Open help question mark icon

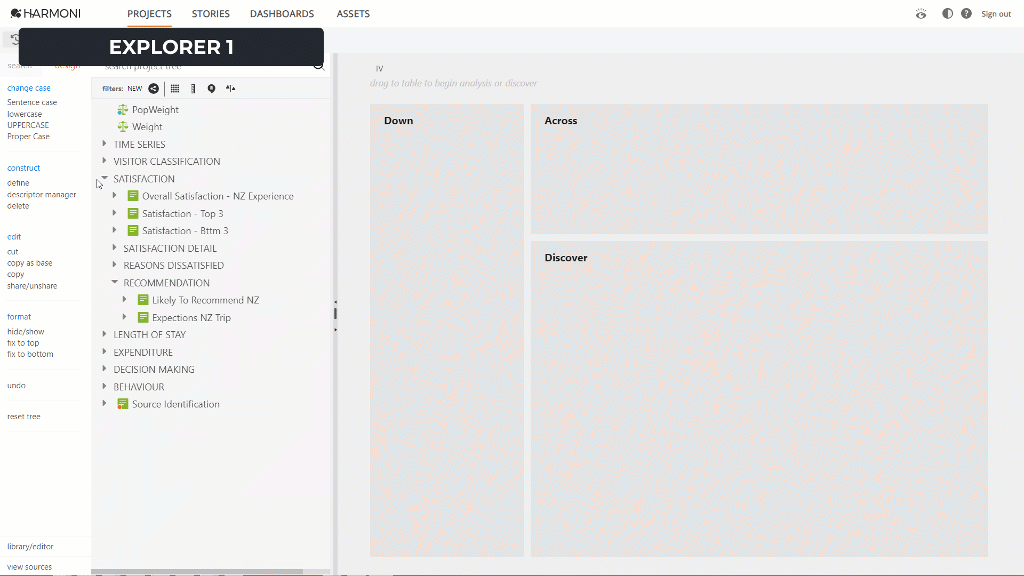tap(967, 14)
